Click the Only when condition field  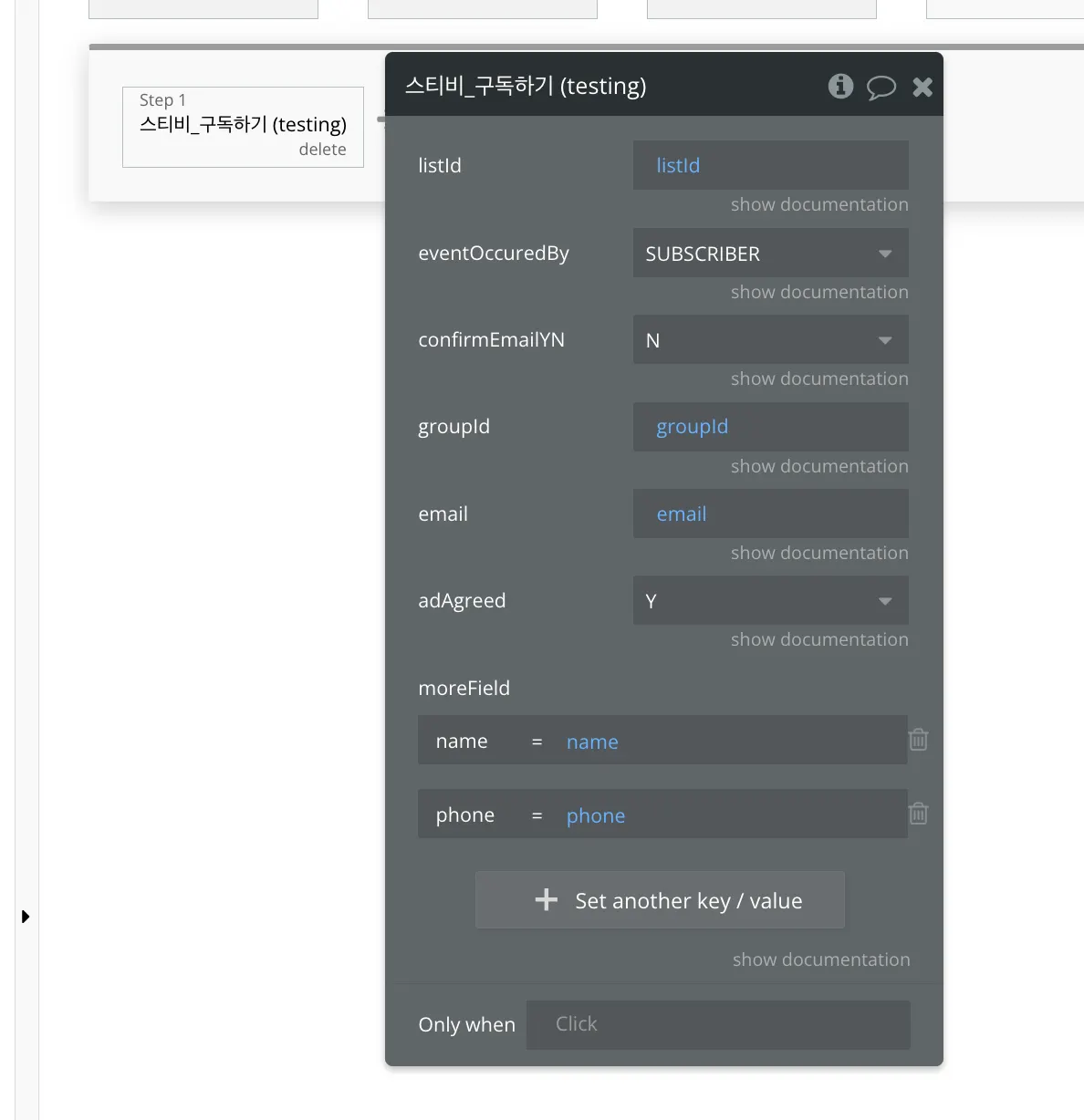718,1024
